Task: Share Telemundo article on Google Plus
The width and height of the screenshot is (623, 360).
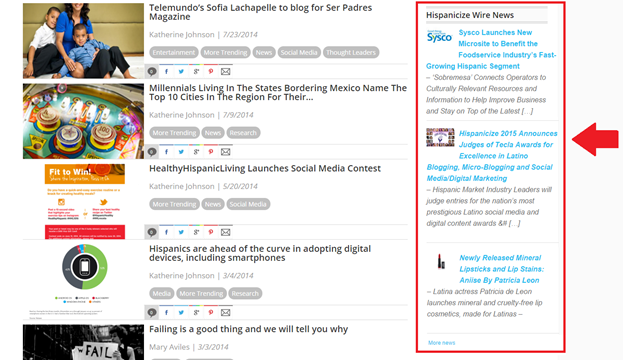Action: tap(196, 72)
